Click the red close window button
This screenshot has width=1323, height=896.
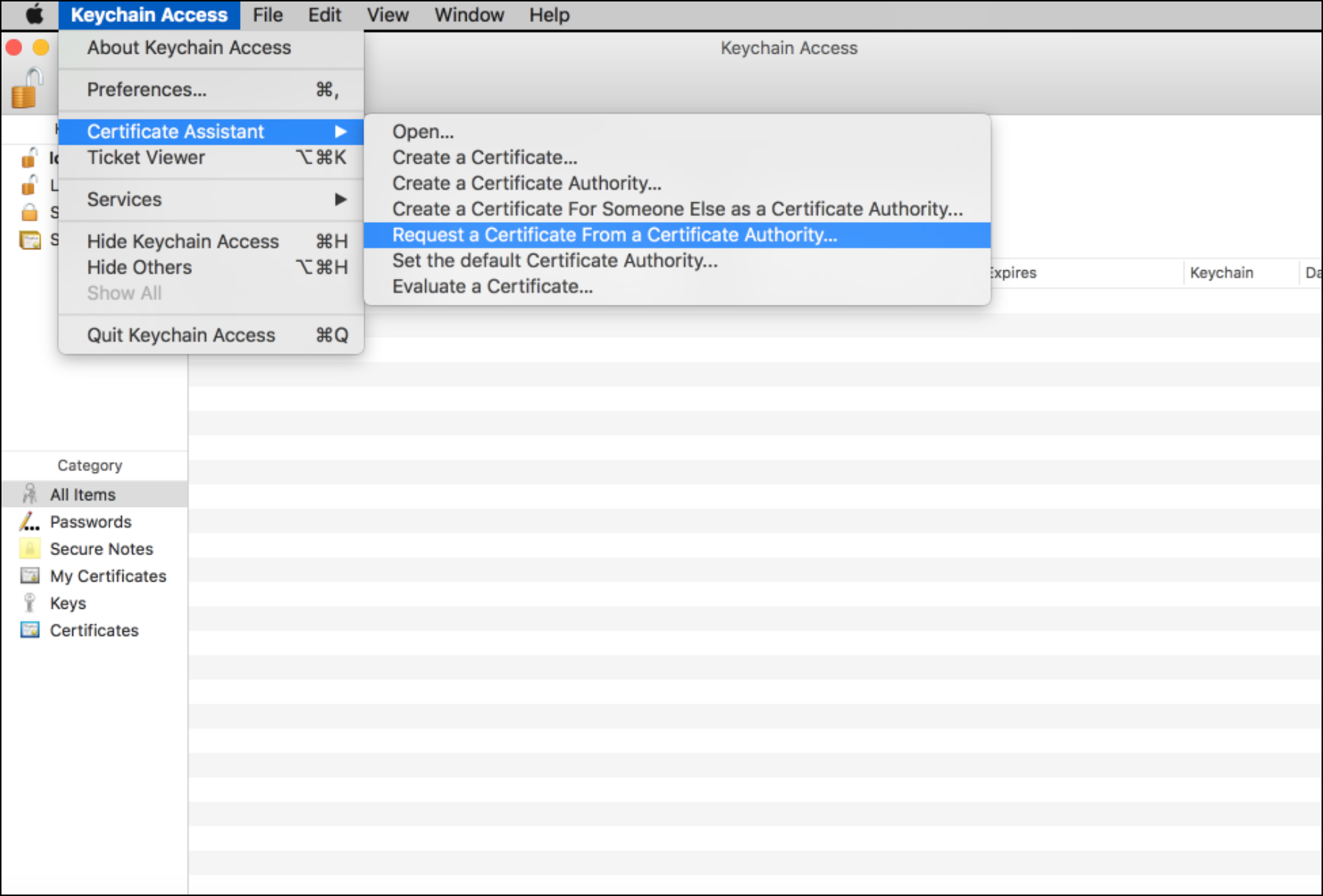coord(13,48)
